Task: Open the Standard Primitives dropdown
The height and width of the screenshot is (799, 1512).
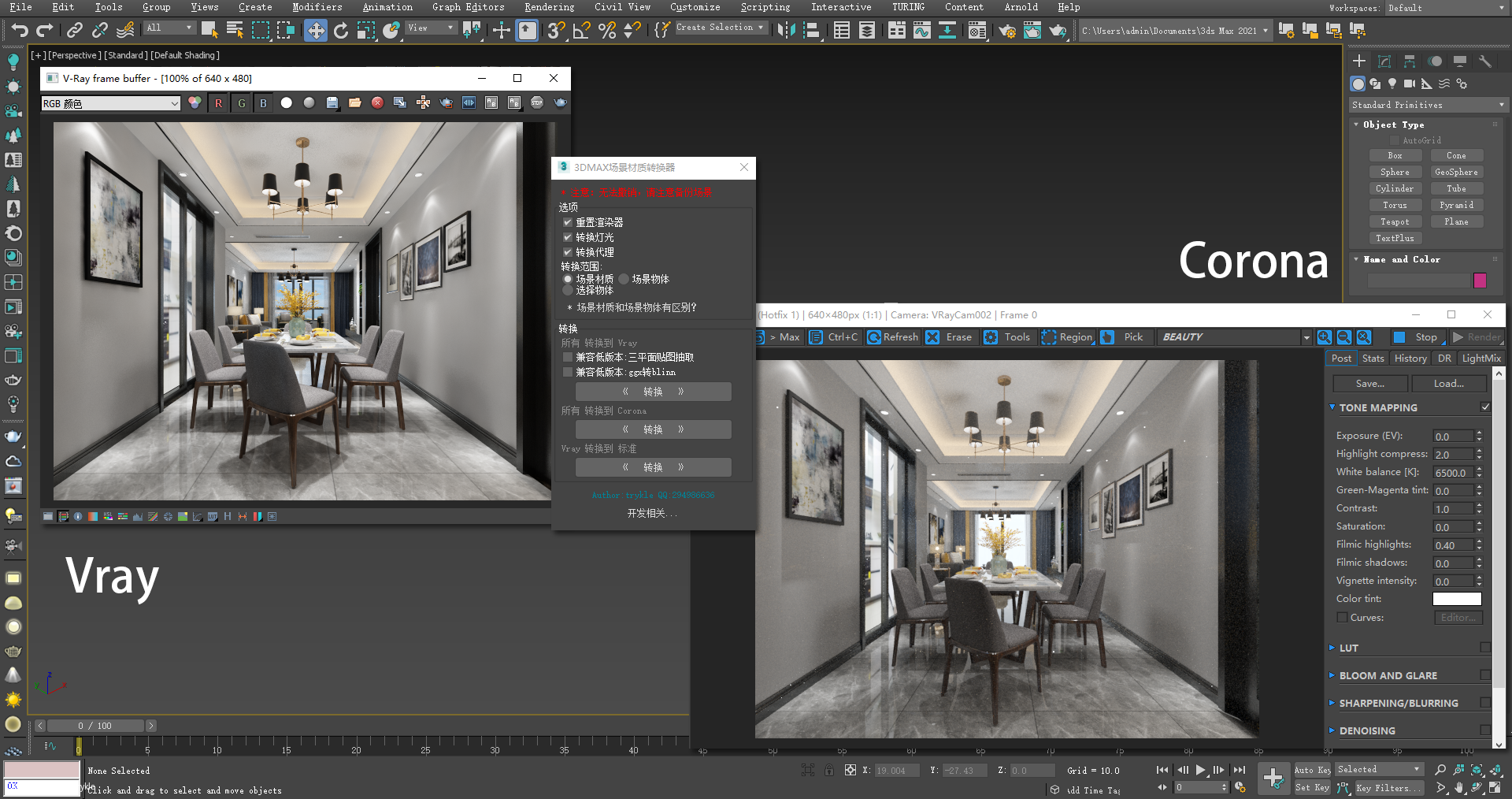Action: tap(1427, 105)
